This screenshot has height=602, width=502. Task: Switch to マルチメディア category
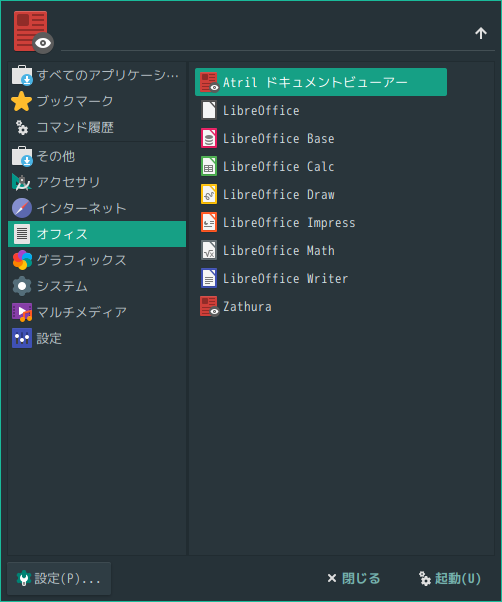(x=97, y=312)
